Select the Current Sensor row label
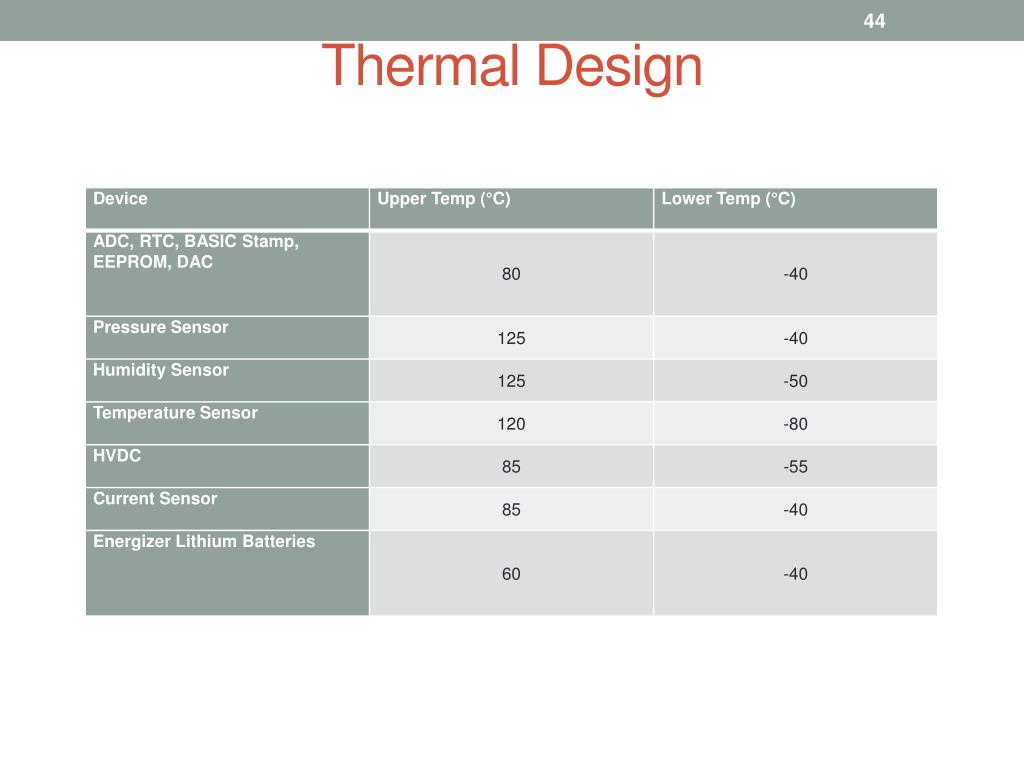The width and height of the screenshot is (1024, 768). [155, 498]
